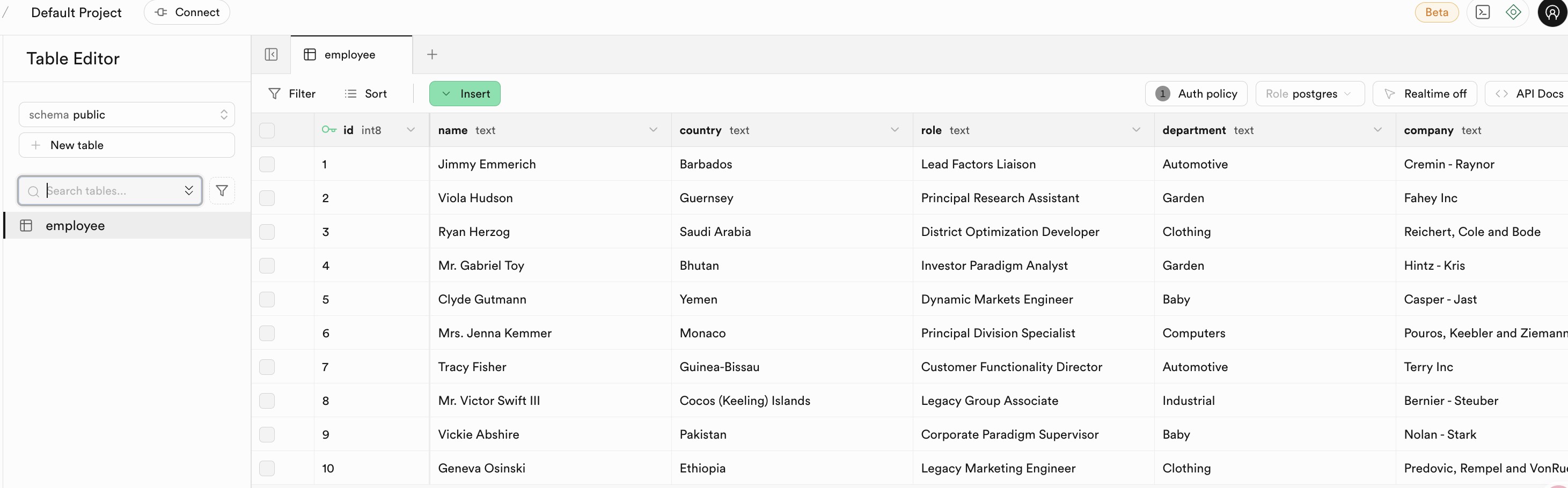The image size is (1568, 488).
Task: Select the checkbox for Clyde Gutmann row
Action: pyautogui.click(x=267, y=299)
